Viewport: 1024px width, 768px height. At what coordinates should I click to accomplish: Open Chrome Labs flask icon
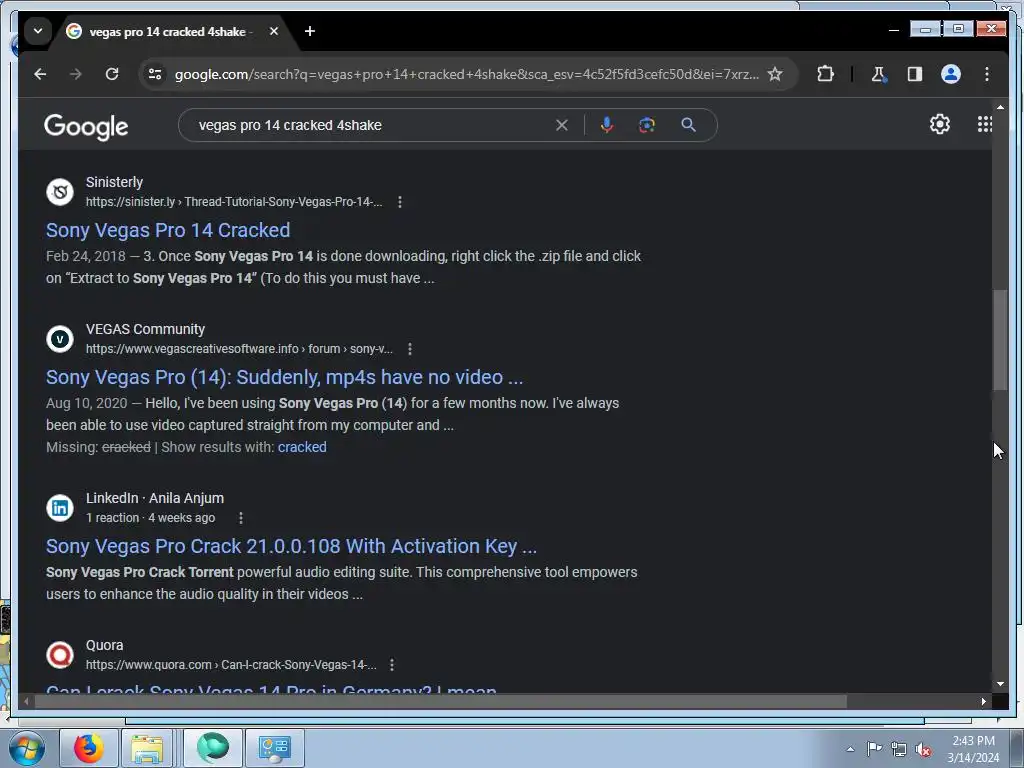tap(878, 74)
